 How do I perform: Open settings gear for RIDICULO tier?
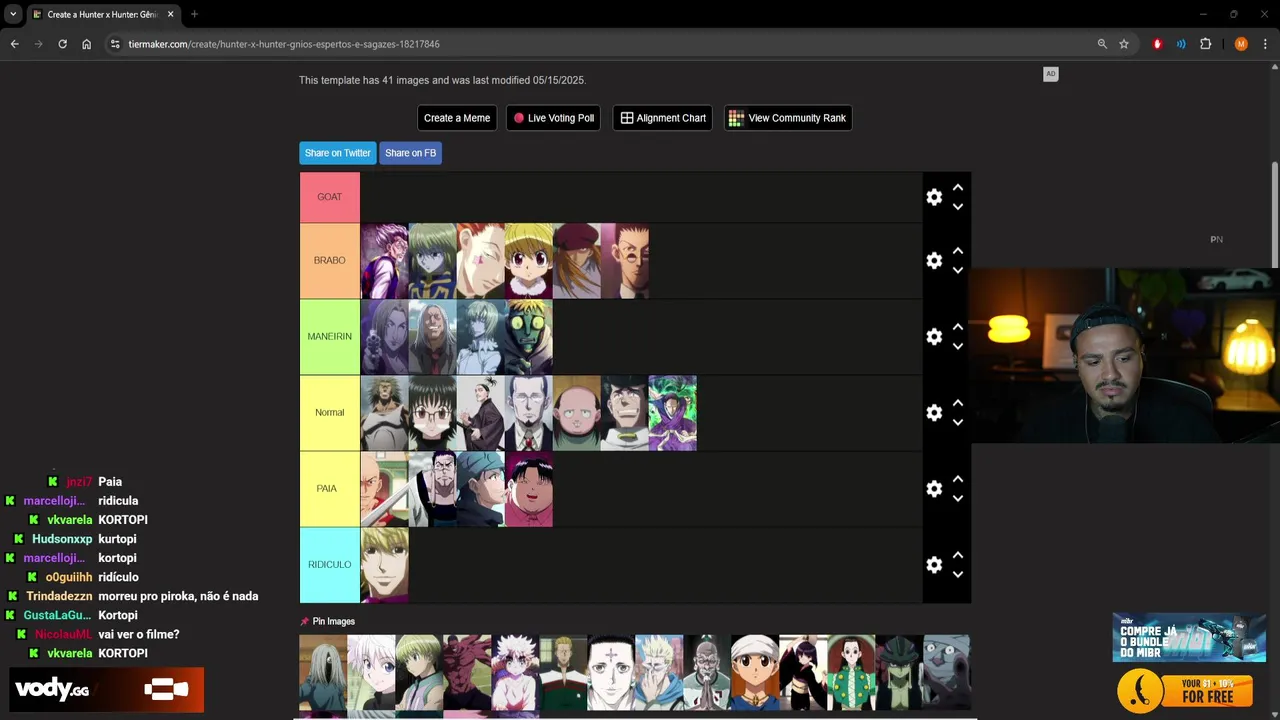934,565
